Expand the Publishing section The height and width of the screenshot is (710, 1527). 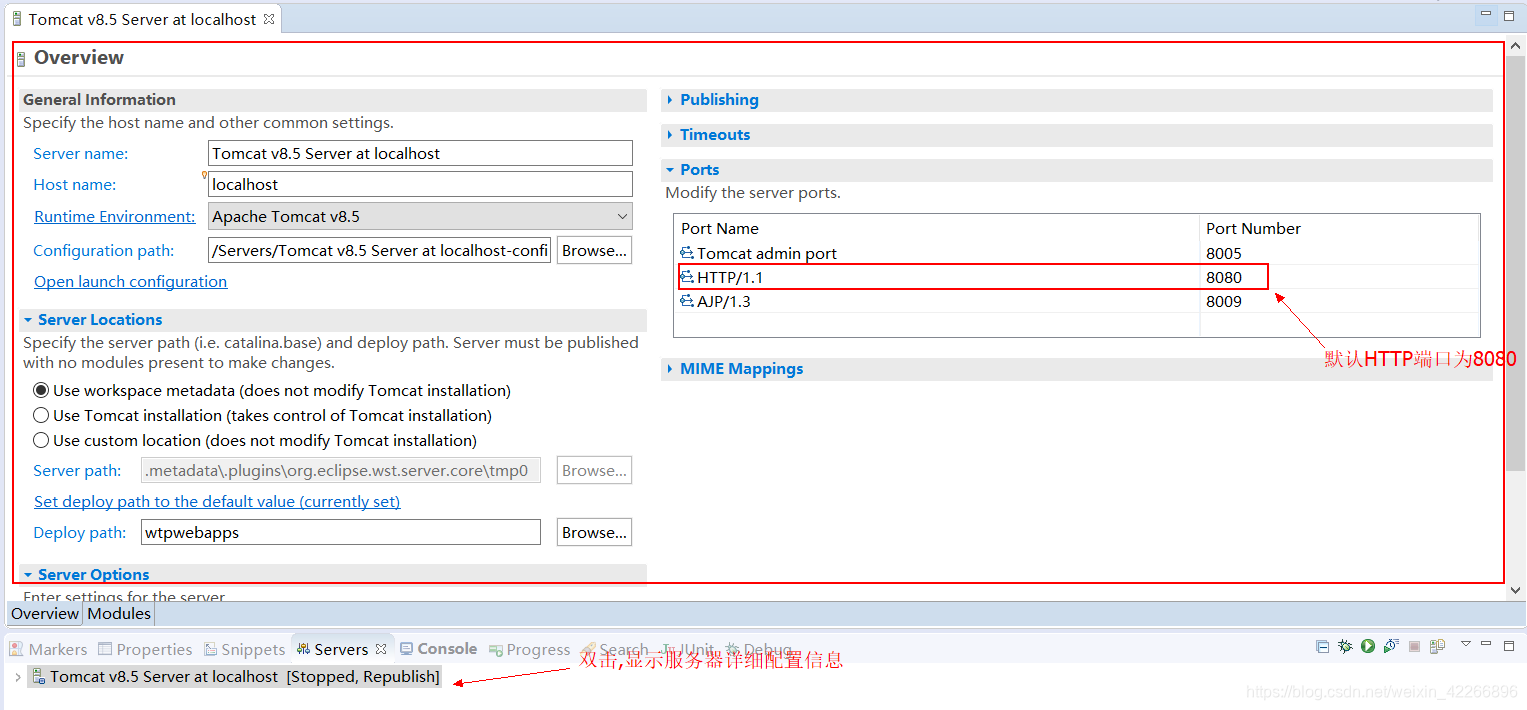click(670, 100)
